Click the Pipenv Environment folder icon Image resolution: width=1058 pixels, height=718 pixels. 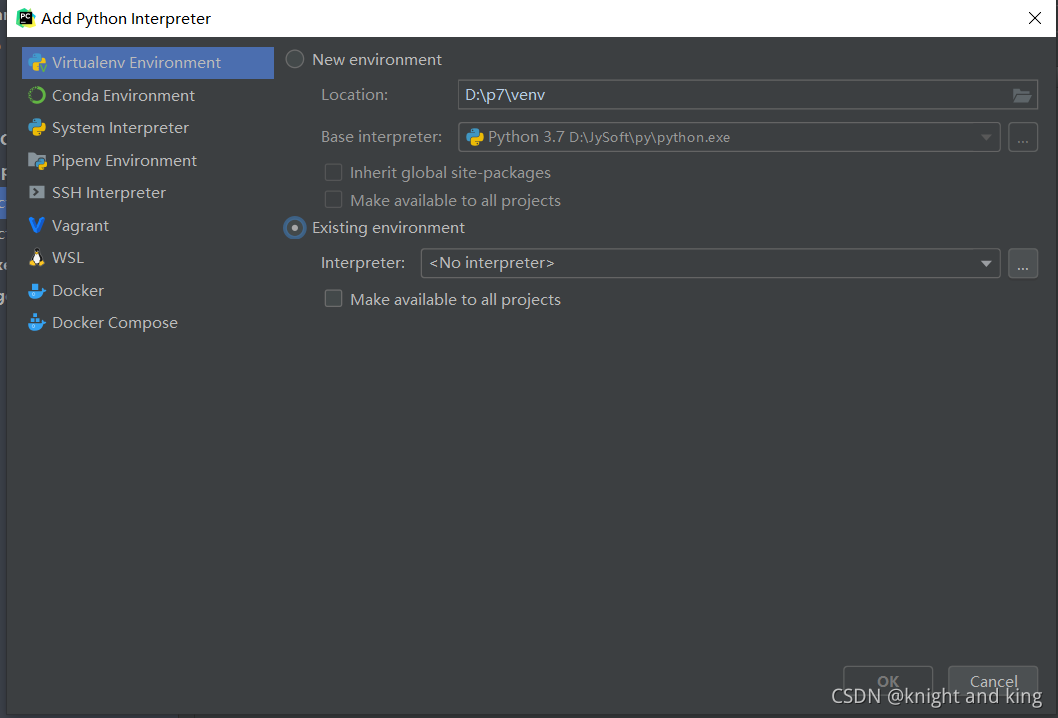pos(37,161)
